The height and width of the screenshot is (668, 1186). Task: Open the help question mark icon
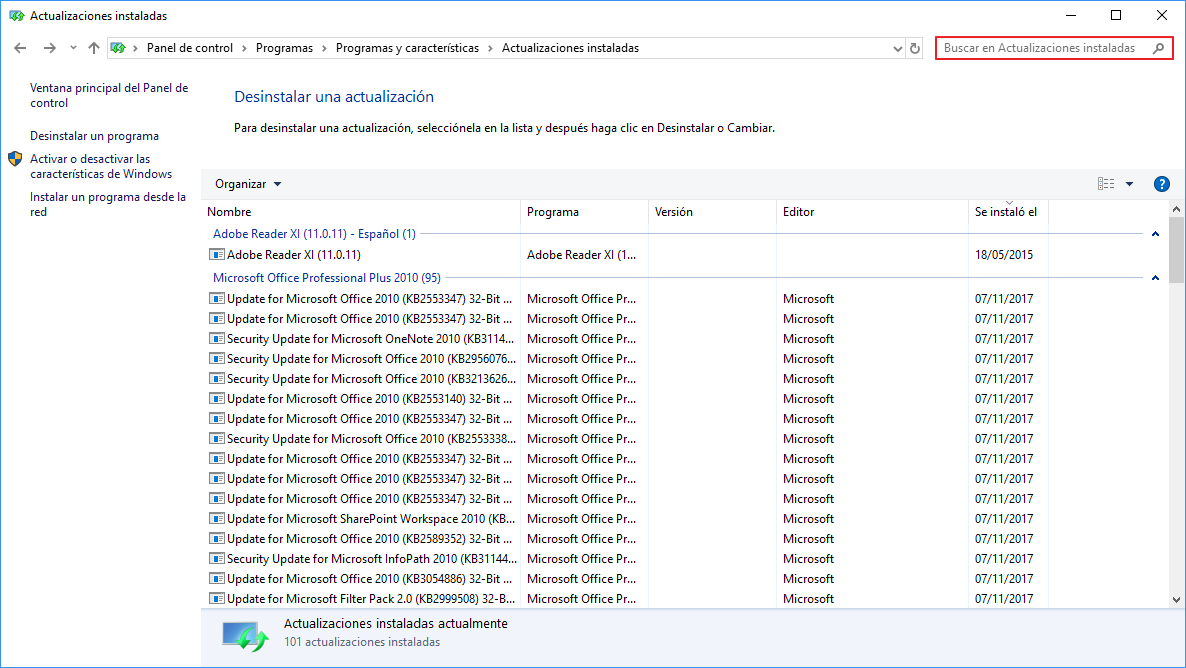click(1162, 184)
